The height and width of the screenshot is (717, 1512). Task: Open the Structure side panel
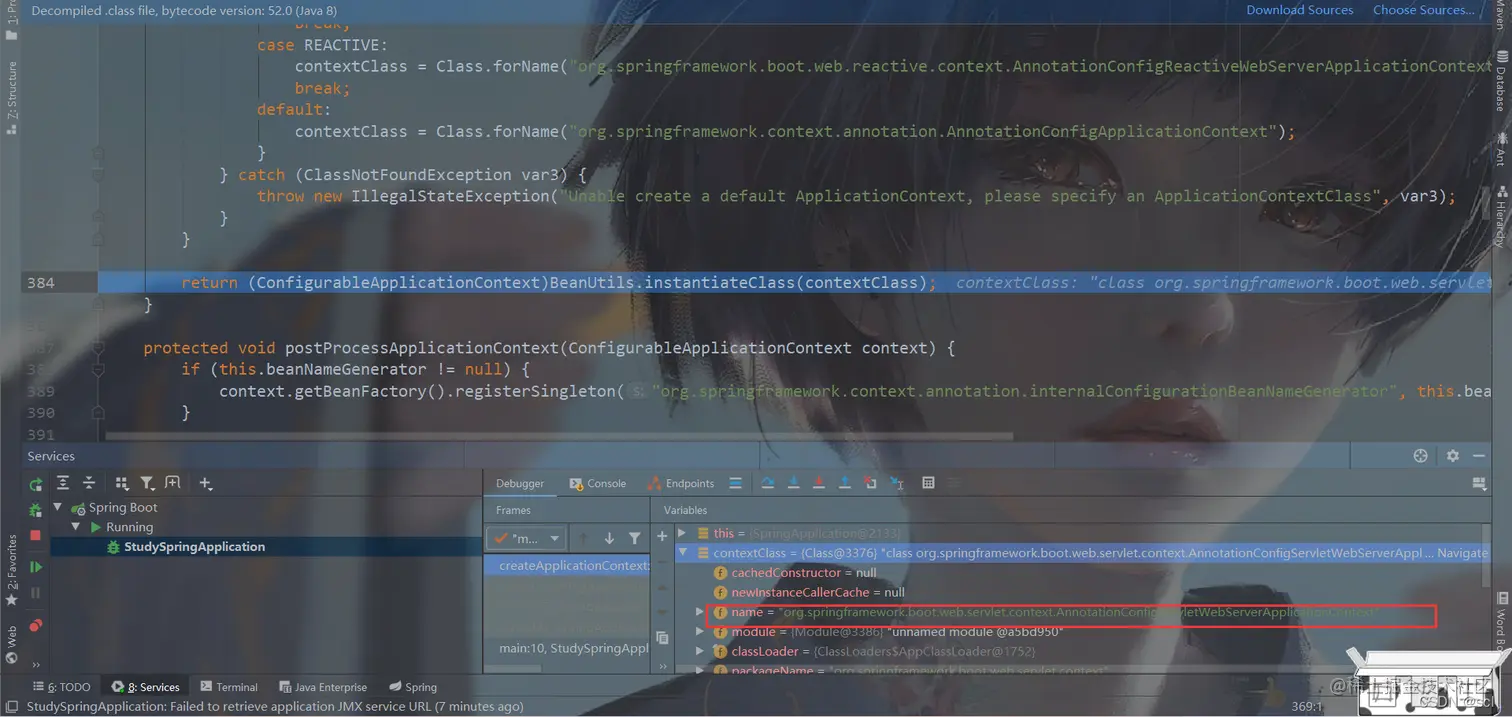click(x=12, y=97)
